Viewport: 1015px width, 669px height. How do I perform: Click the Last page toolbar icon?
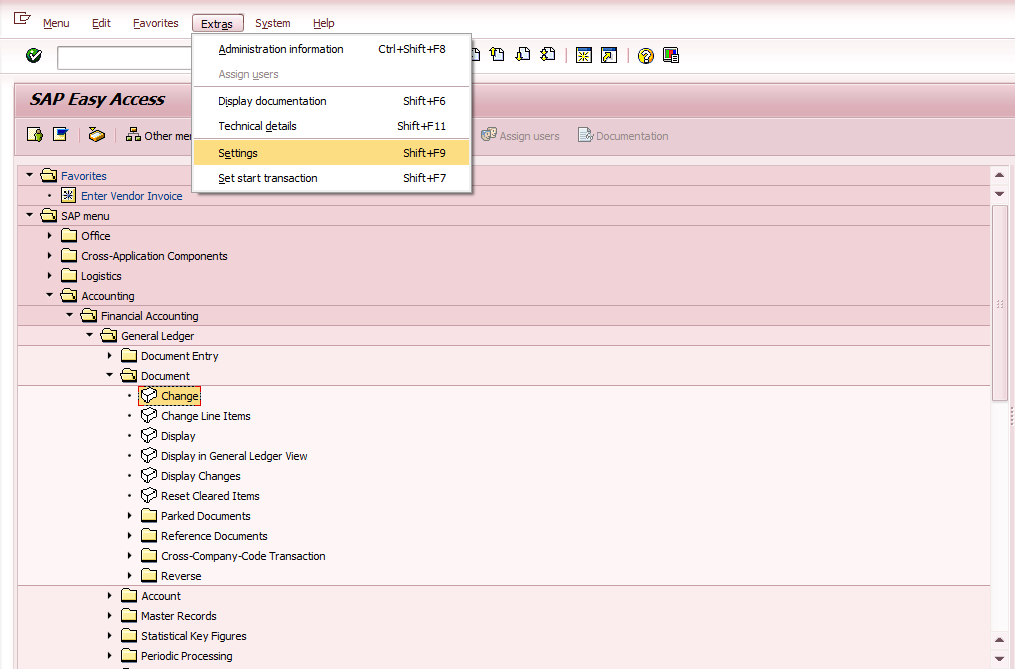coord(548,55)
